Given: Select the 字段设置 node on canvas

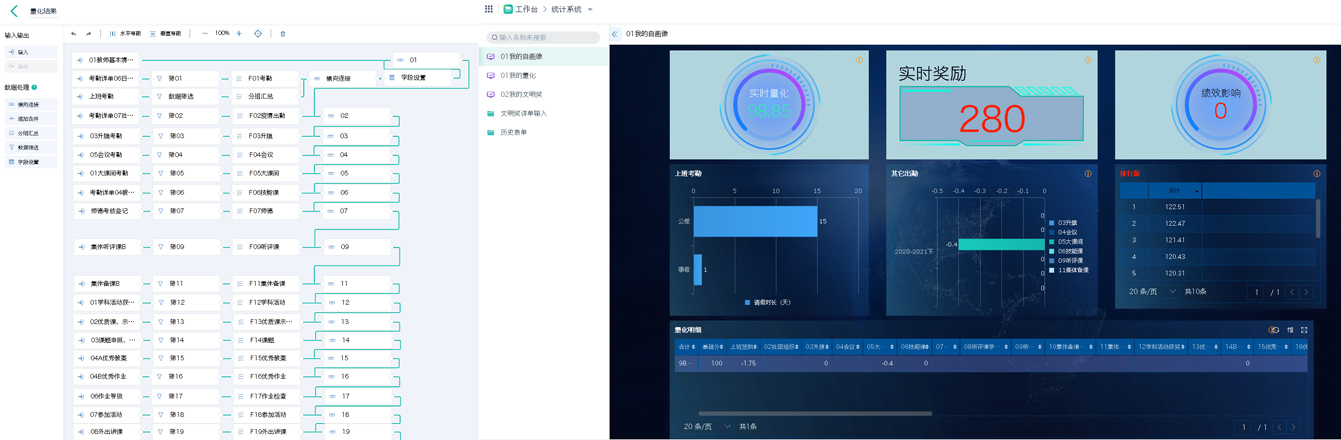Looking at the screenshot, I should click(x=420, y=78).
